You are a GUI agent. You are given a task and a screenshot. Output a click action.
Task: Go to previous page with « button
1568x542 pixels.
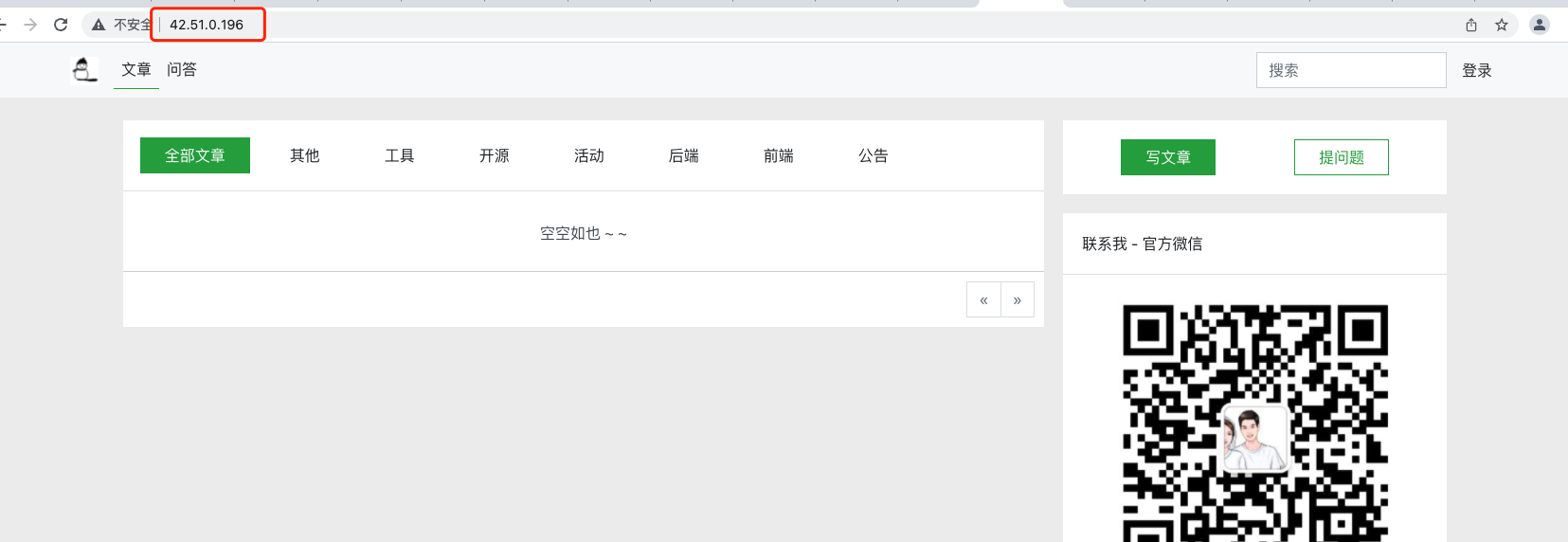[983, 299]
